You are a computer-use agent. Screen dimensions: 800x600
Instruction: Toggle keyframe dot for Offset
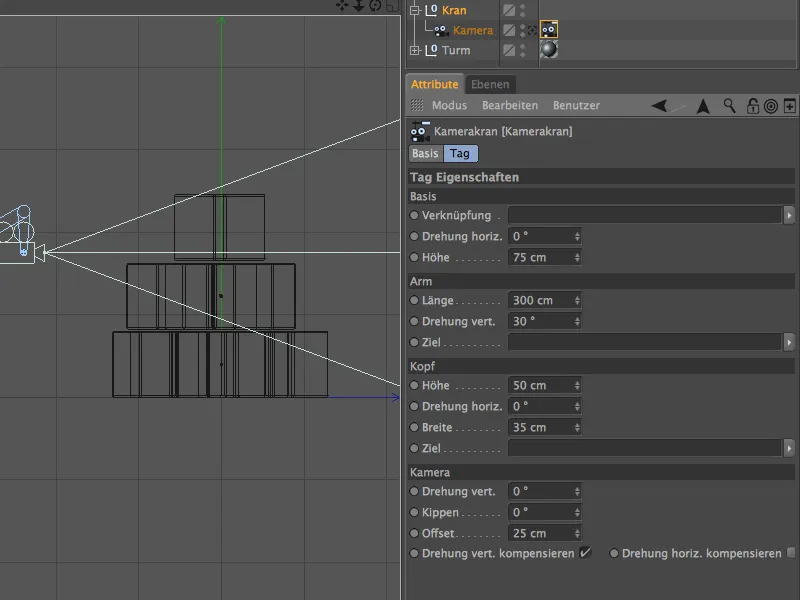coord(414,533)
